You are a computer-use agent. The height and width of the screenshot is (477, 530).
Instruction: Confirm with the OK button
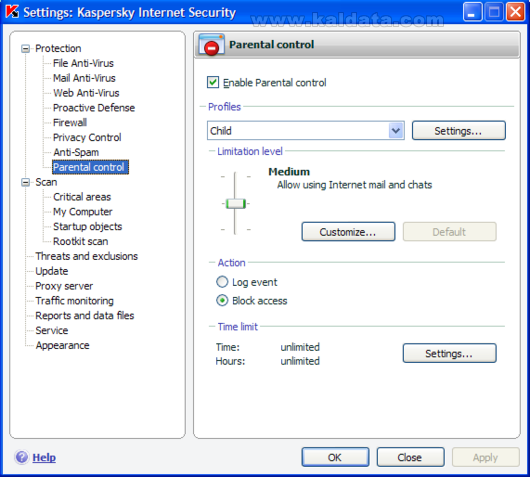[x=335, y=457]
